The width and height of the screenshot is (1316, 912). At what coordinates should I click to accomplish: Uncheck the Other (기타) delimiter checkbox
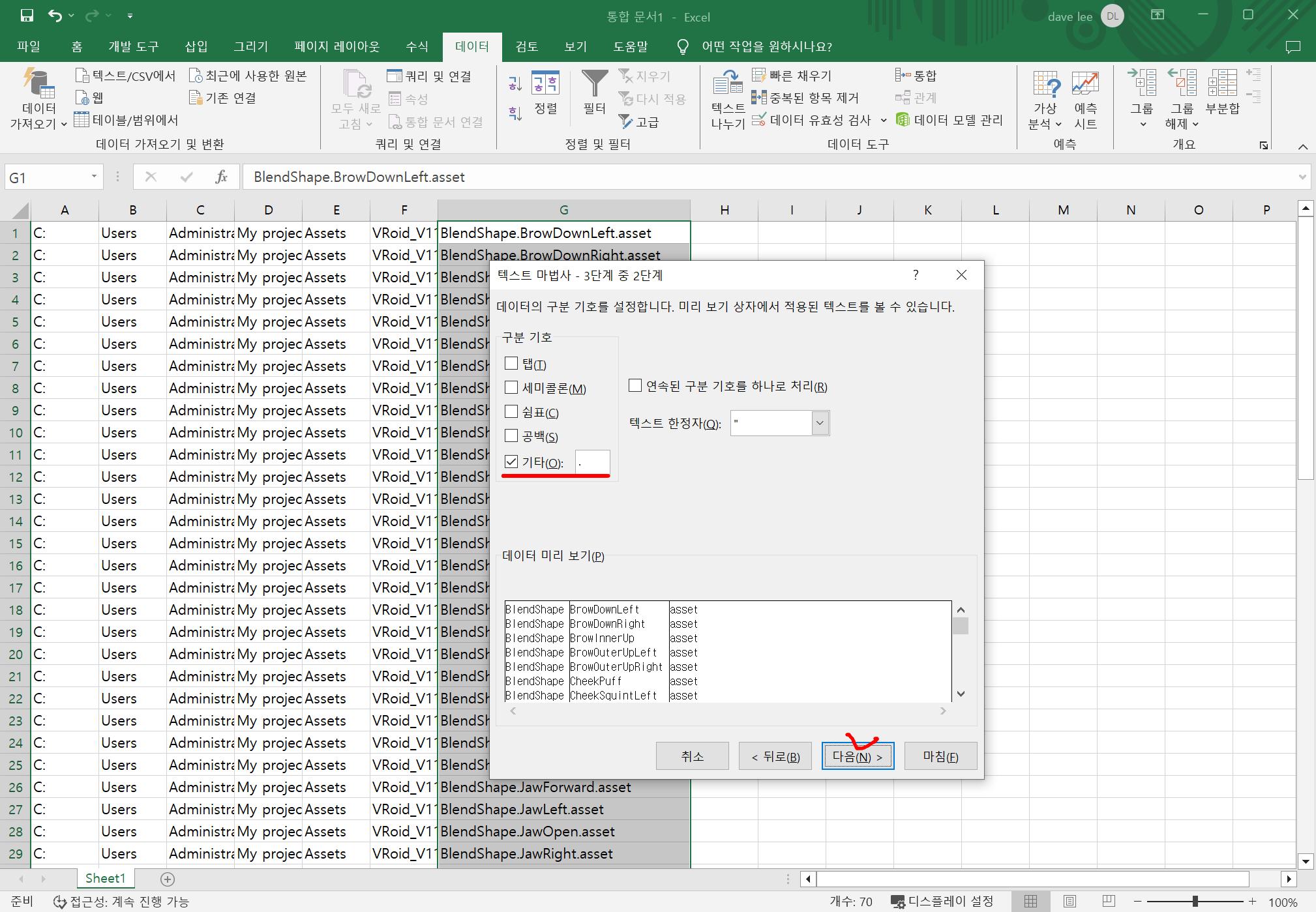click(x=511, y=462)
